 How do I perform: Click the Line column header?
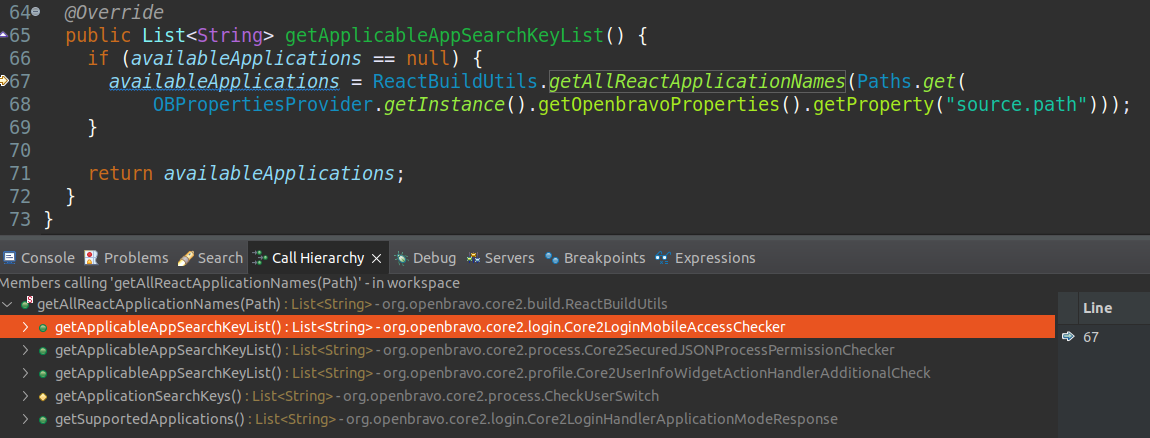[x=1097, y=308]
